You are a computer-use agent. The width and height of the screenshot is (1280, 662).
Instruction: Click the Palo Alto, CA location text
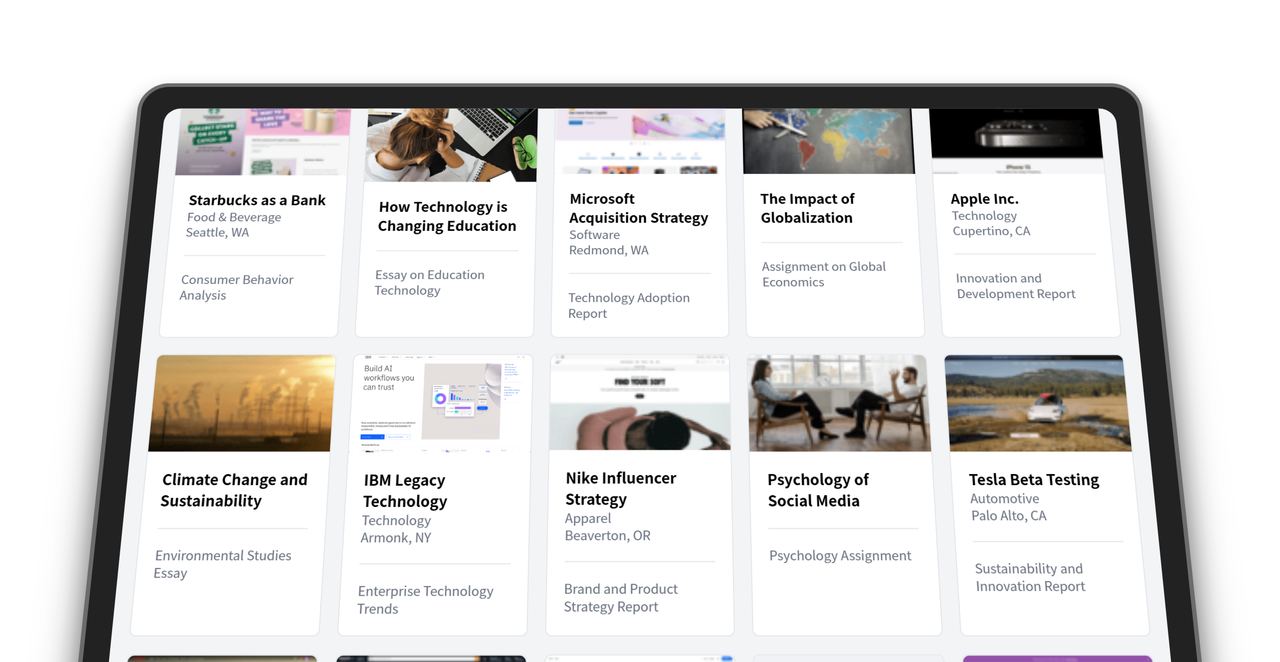(1009, 516)
